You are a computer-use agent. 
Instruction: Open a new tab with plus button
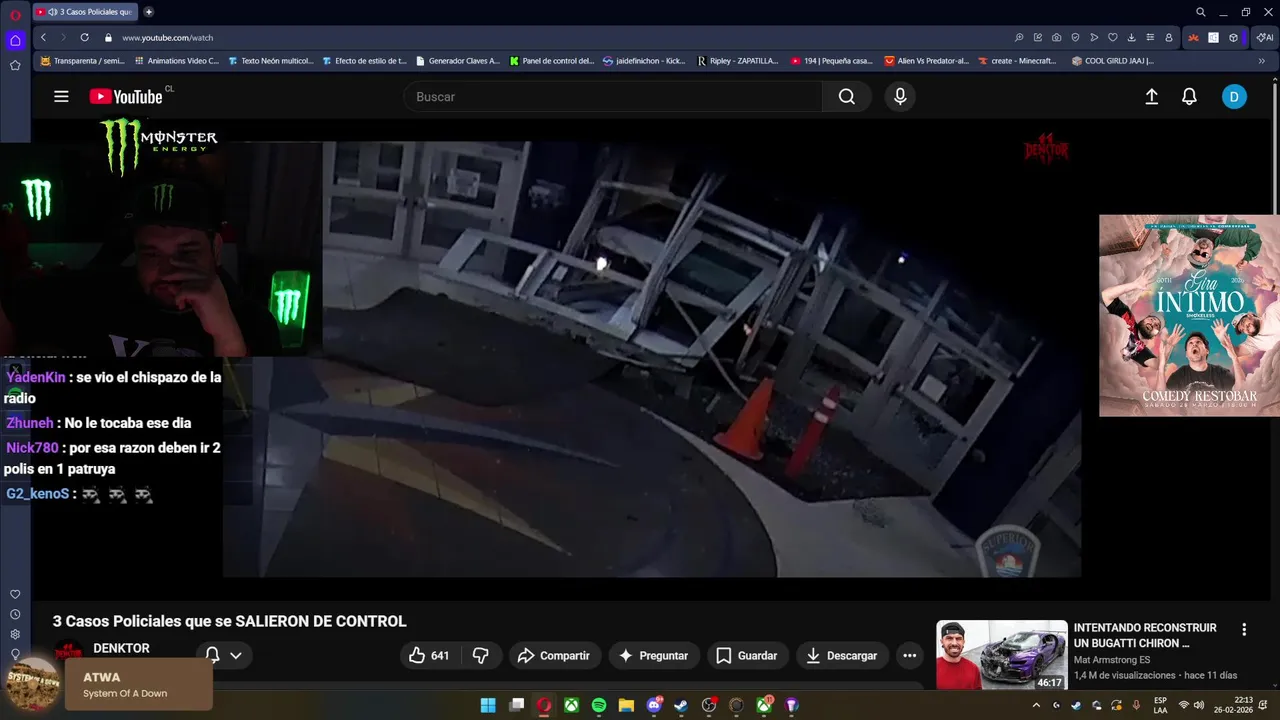click(149, 12)
